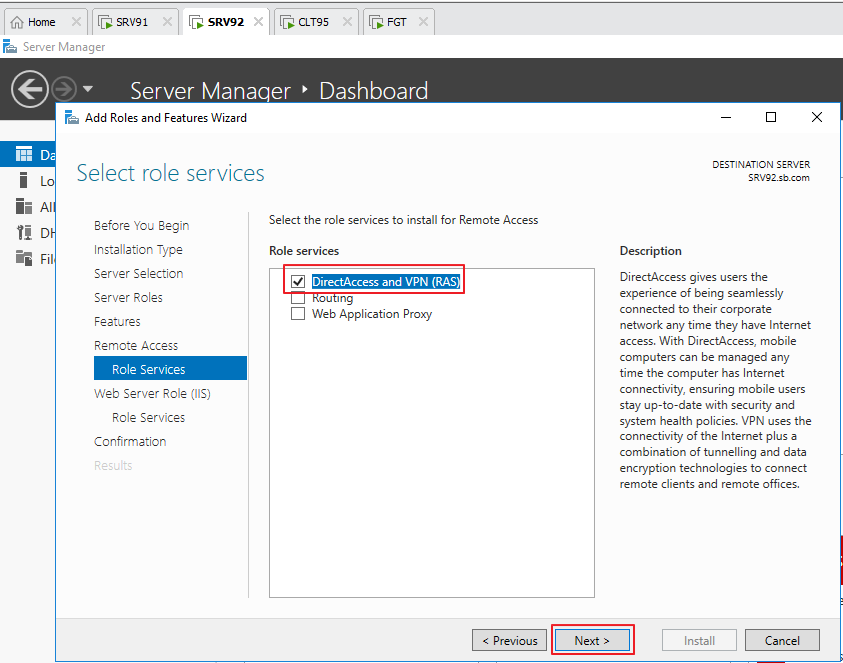
Task: Click the Server Manager forward arrow icon
Action: (x=64, y=89)
